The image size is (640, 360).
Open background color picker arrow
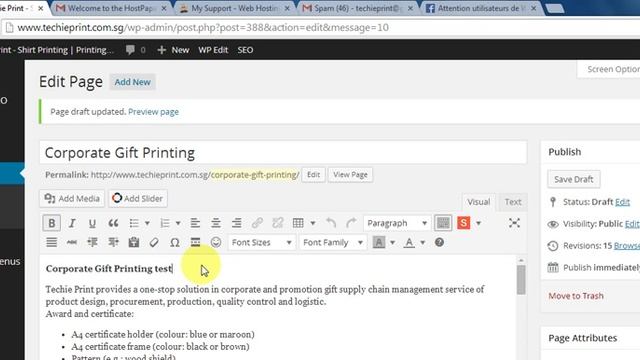(x=392, y=242)
